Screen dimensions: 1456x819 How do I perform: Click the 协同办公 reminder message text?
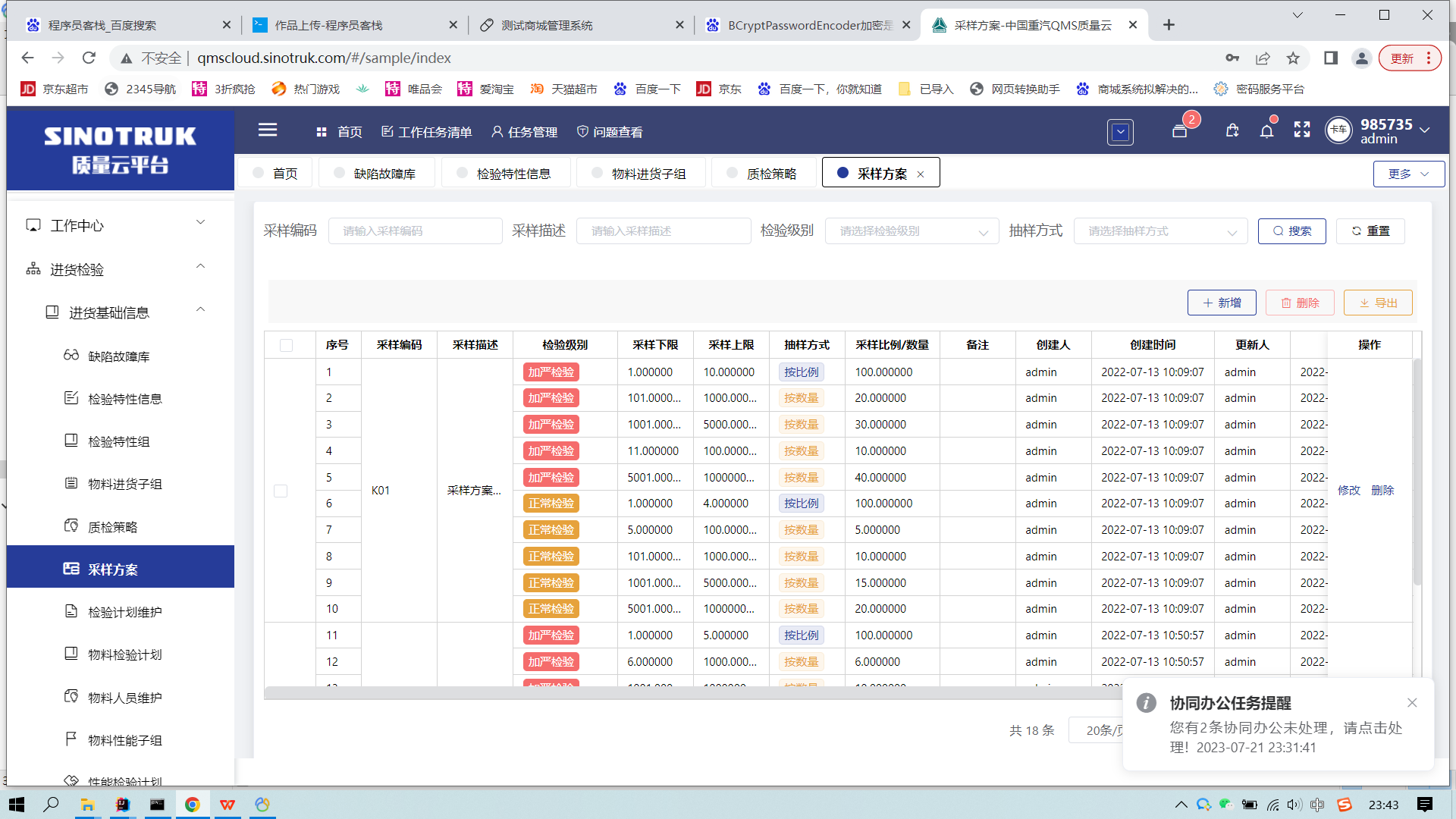[1286, 737]
